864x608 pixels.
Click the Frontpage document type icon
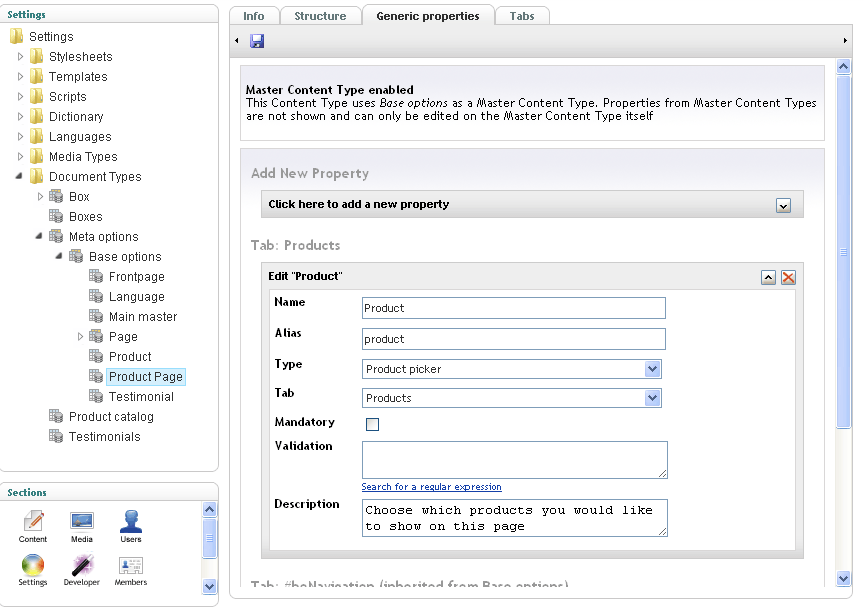96,276
